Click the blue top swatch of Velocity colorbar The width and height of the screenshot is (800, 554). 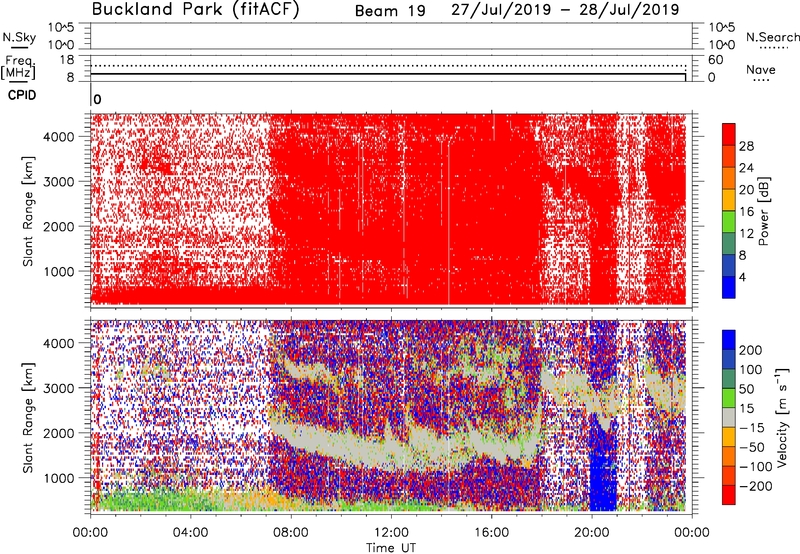(729, 340)
